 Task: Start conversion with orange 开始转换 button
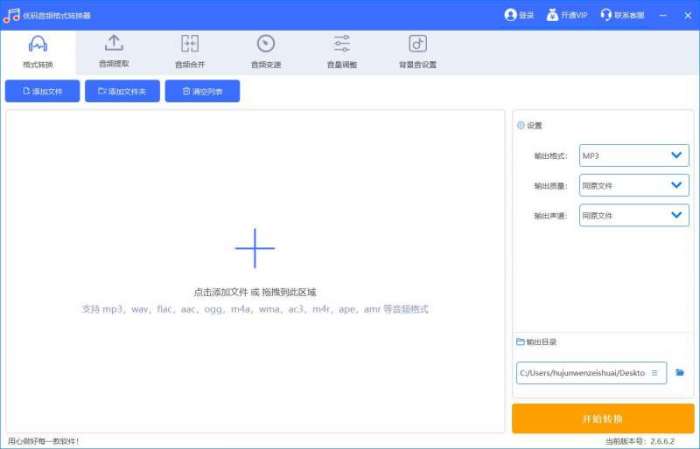pos(603,419)
